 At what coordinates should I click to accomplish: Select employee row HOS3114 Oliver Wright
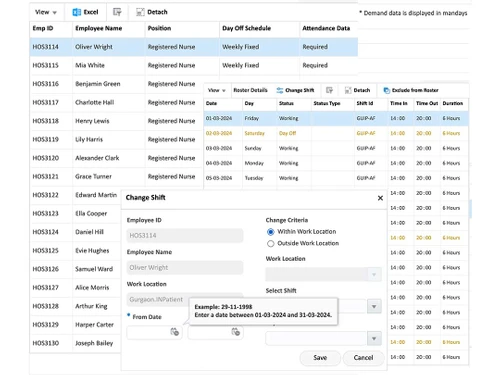(194, 47)
